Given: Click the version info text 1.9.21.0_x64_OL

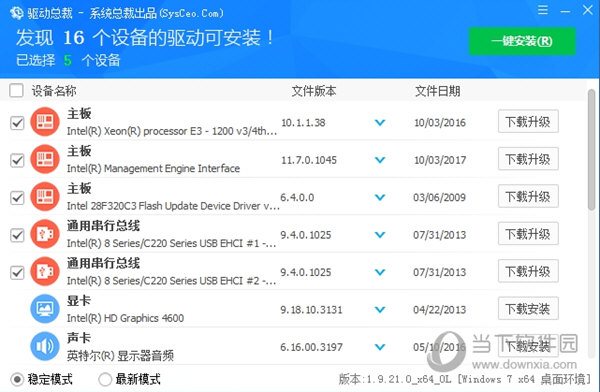Looking at the screenshot, I should pyautogui.click(x=409, y=379).
